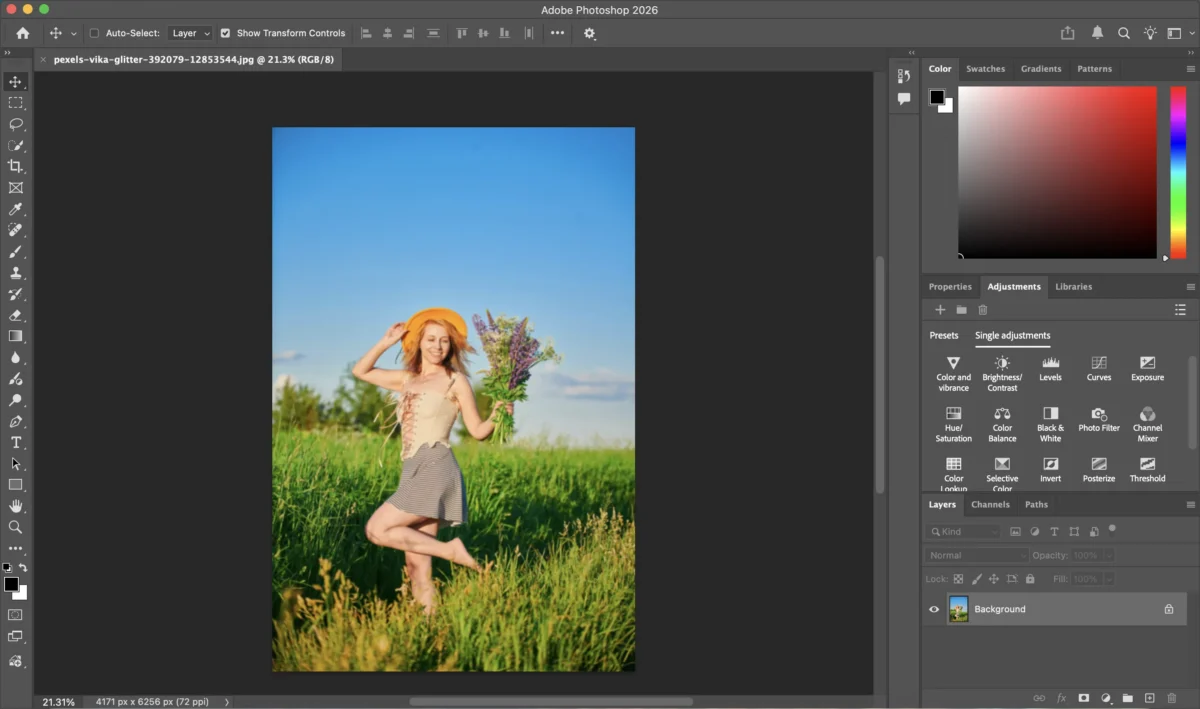Open the Auto-Select target dropdown

click(x=190, y=32)
